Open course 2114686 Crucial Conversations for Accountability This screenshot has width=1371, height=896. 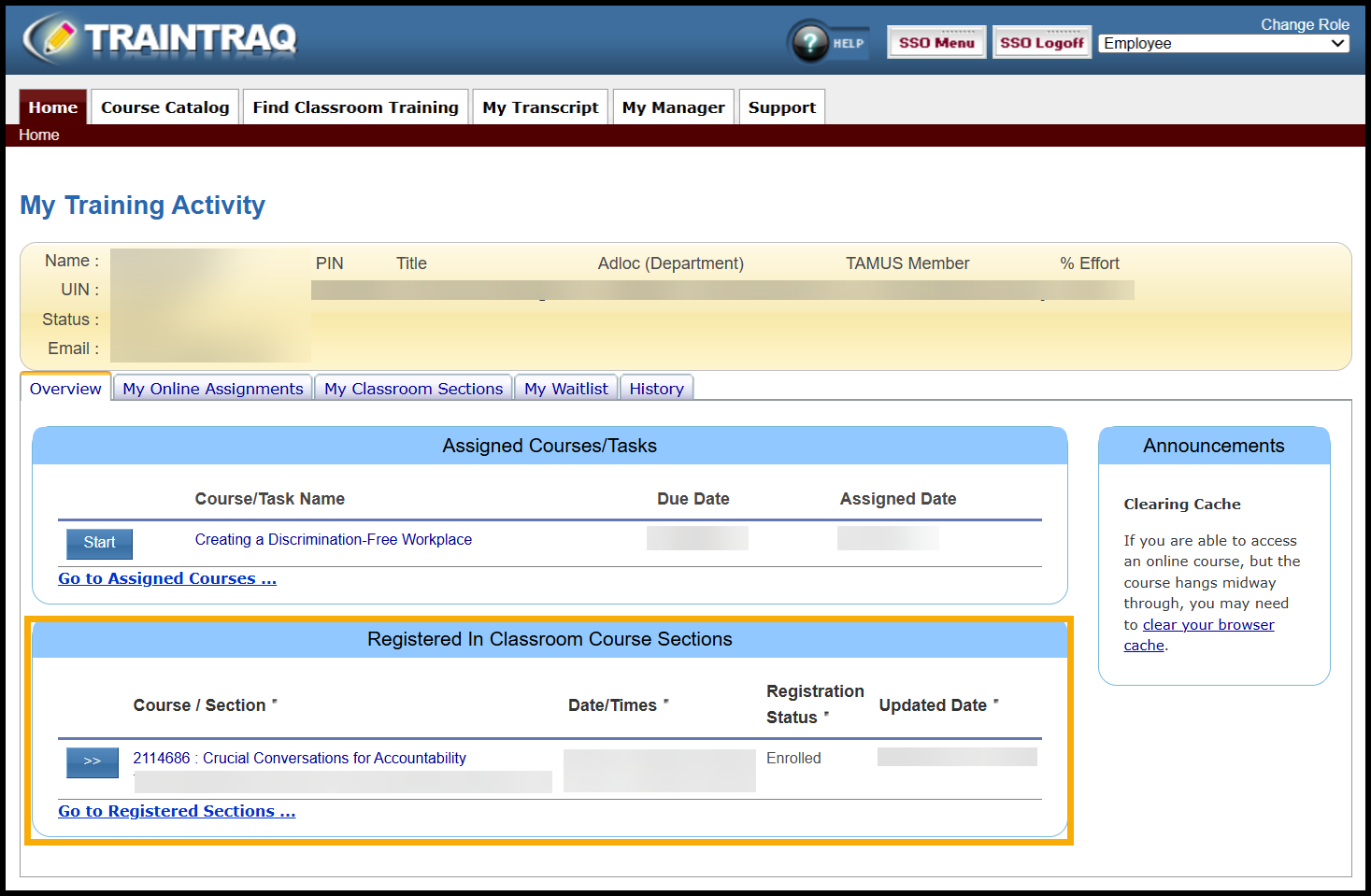299,758
